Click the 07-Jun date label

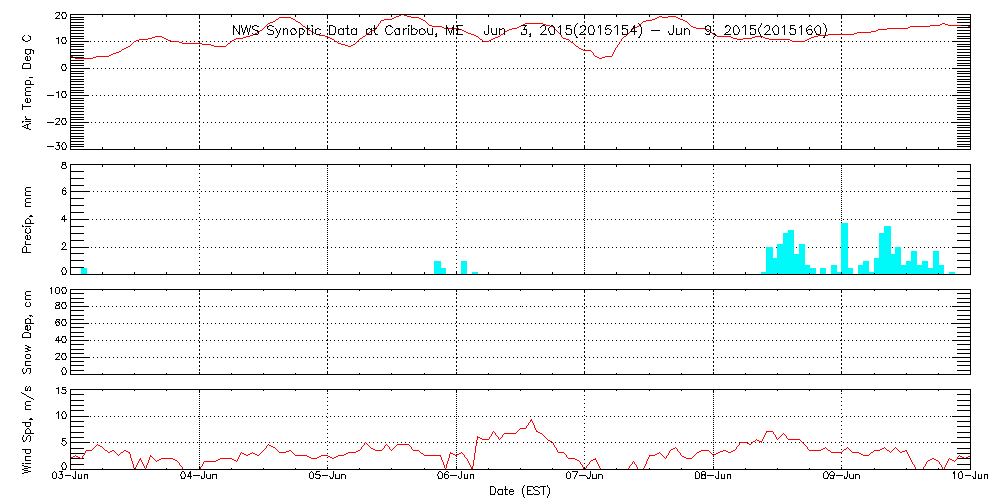[x=585, y=477]
